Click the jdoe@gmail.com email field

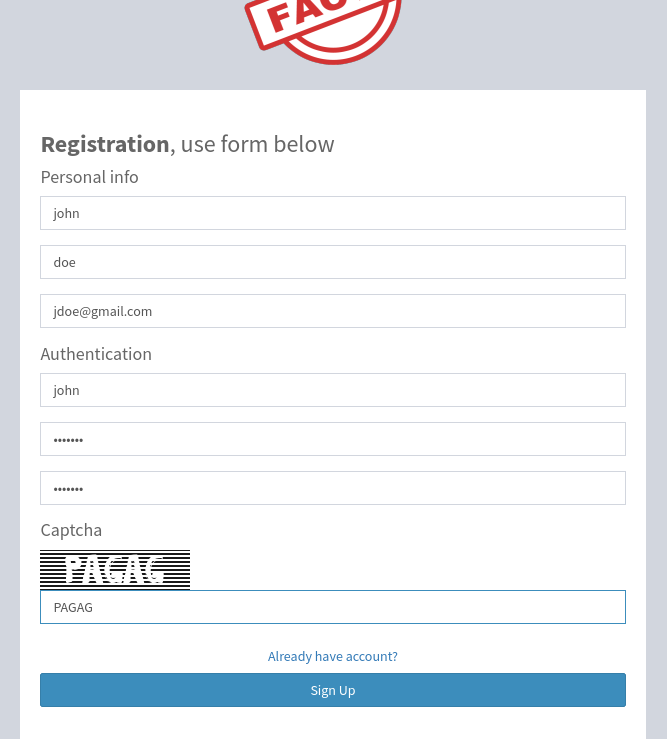pos(333,311)
